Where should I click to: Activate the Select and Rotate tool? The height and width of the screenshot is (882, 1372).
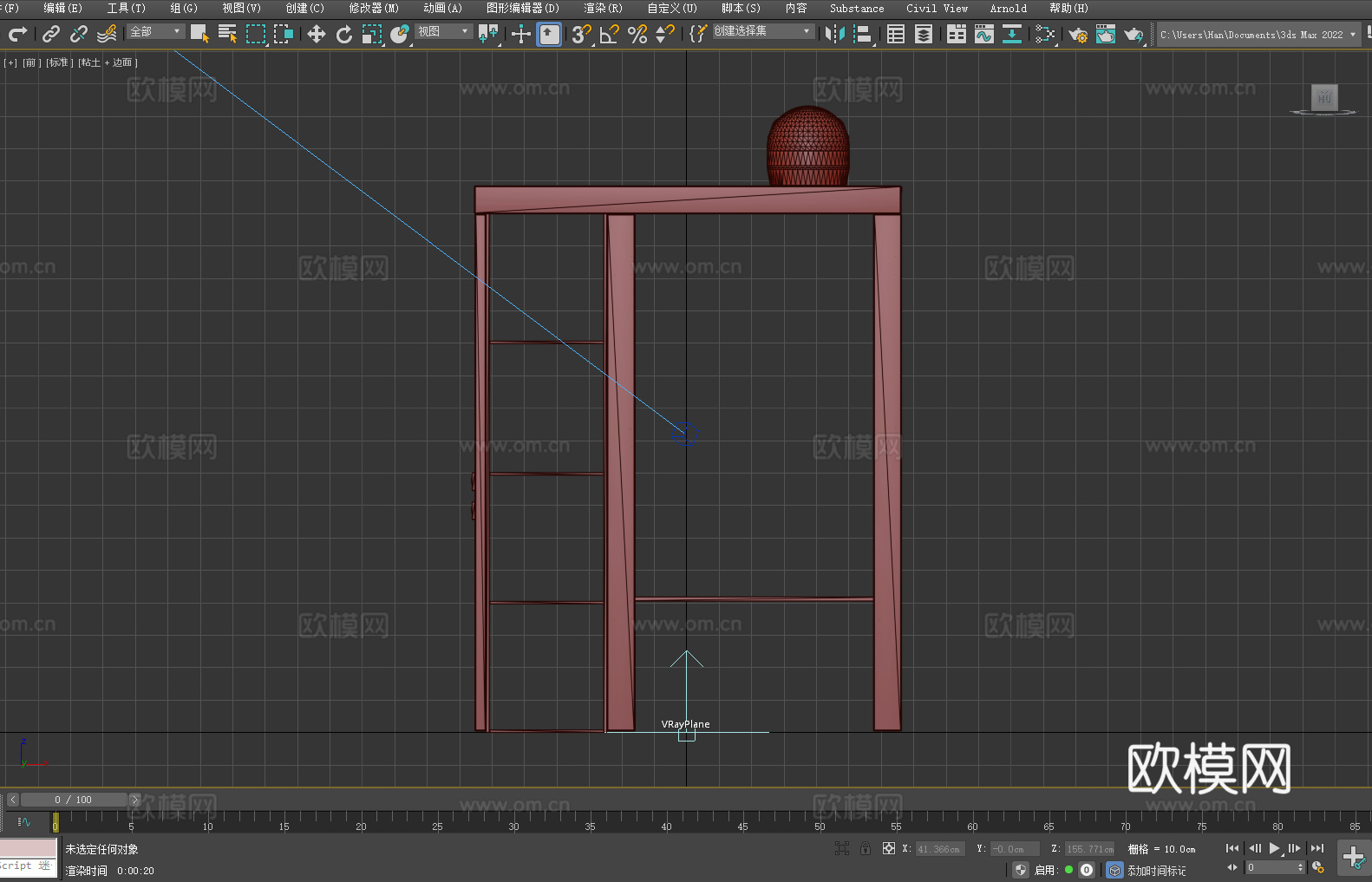[x=344, y=34]
